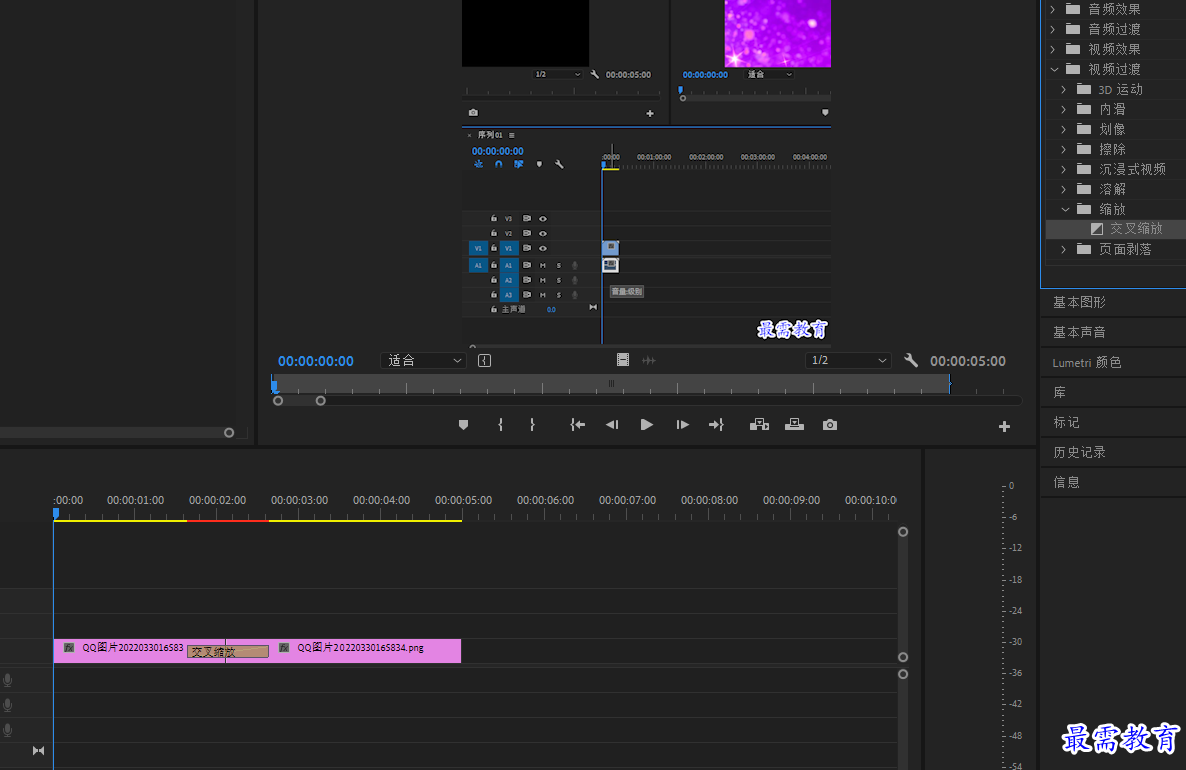Click the timeline playhead marker
This screenshot has height=770, width=1186.
pyautogui.click(x=56, y=514)
